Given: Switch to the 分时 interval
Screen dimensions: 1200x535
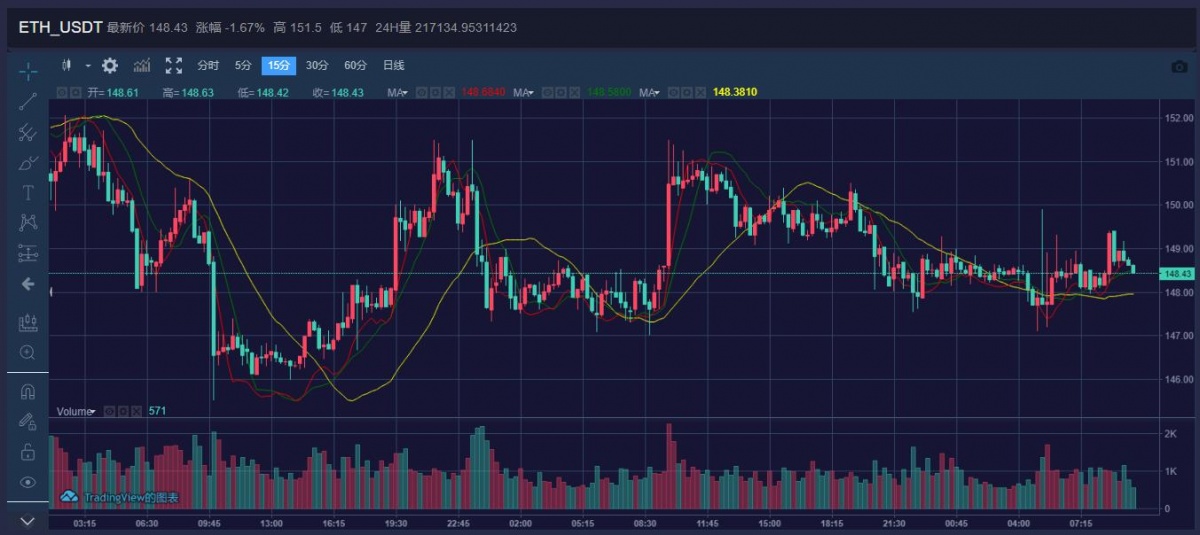Looking at the screenshot, I should coord(208,65).
